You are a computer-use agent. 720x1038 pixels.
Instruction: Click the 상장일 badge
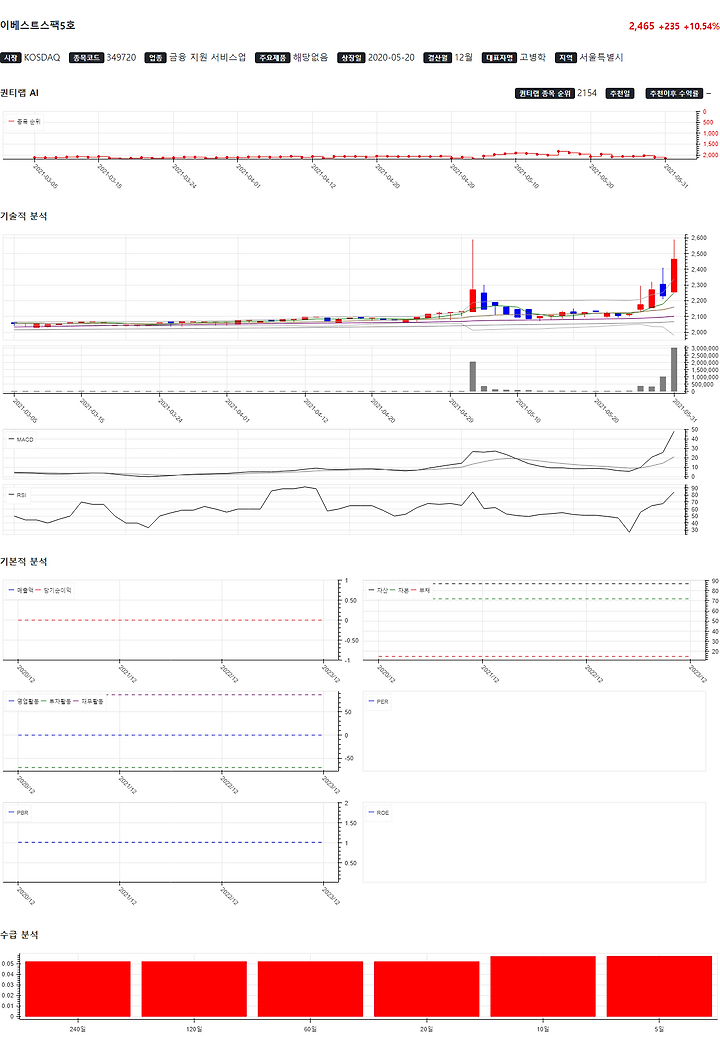point(351,58)
